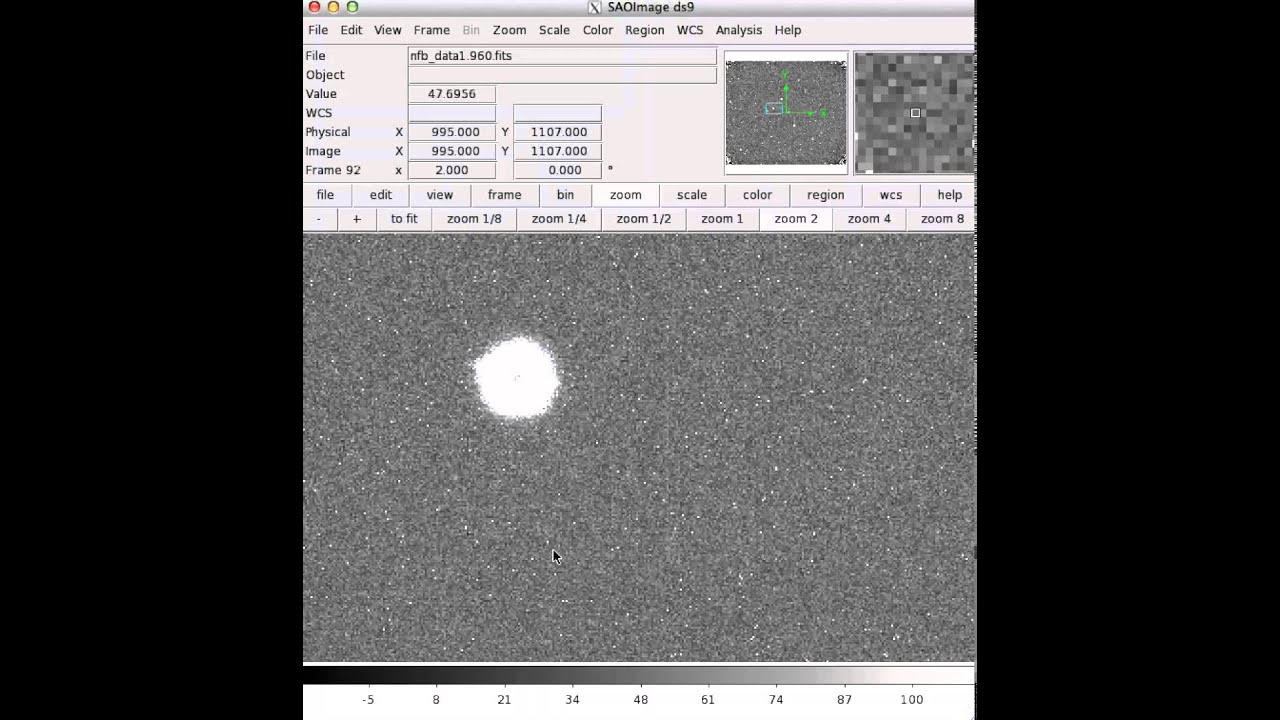Click the Value field showing 47.6956
Screen dimensions: 1280x720
[x=452, y=94]
